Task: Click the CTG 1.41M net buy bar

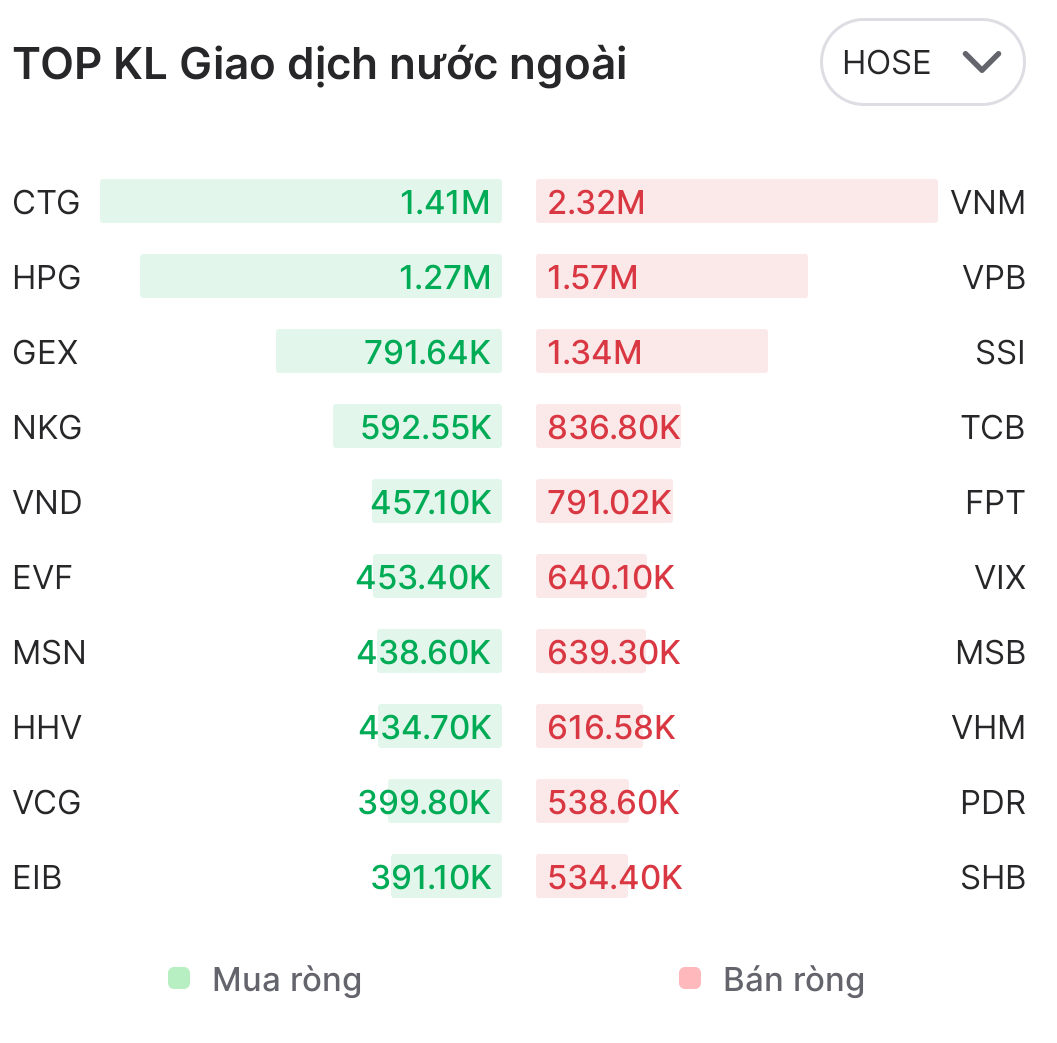Action: coord(300,202)
